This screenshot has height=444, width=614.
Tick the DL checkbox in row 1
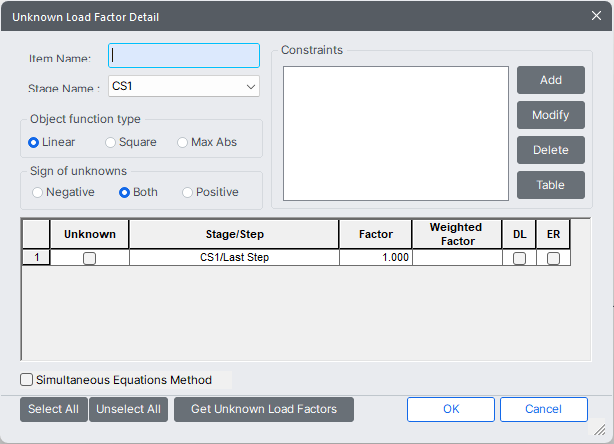click(519, 258)
